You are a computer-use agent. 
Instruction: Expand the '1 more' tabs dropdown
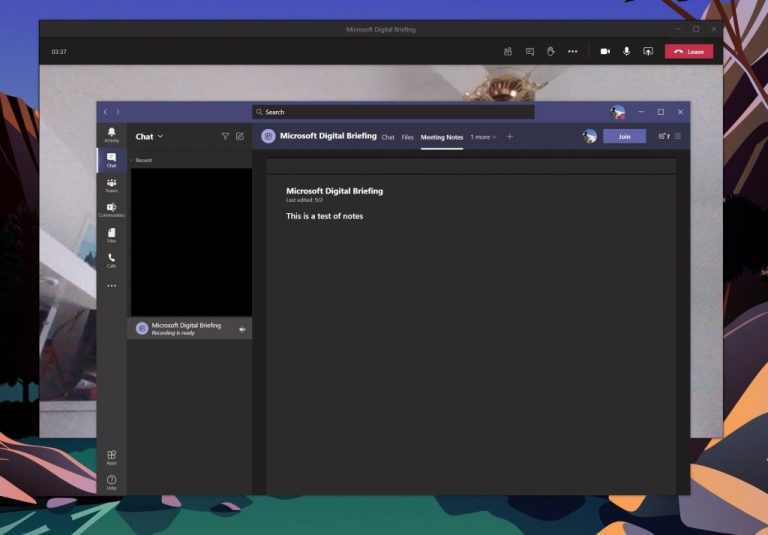(x=483, y=137)
